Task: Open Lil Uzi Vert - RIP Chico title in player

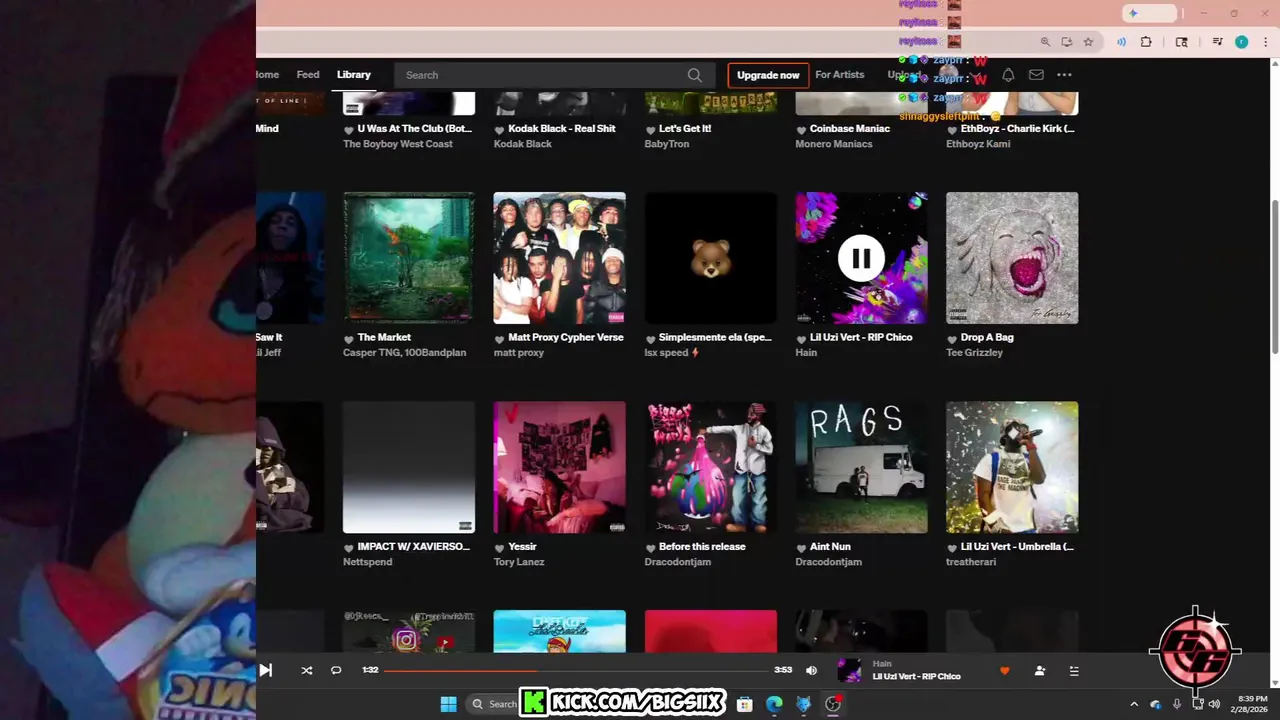Action: [x=916, y=677]
